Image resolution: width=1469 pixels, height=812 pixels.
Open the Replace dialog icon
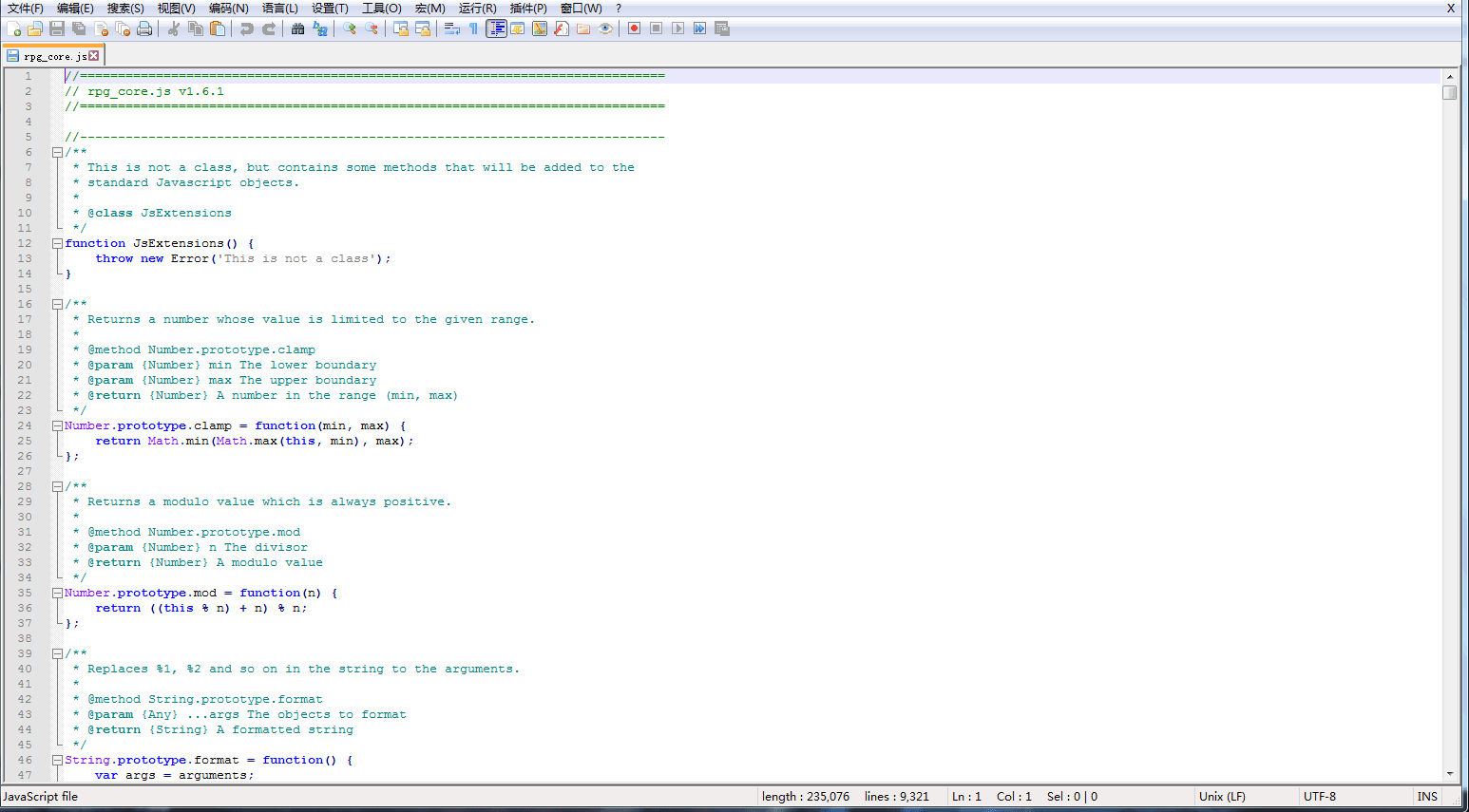(320, 28)
